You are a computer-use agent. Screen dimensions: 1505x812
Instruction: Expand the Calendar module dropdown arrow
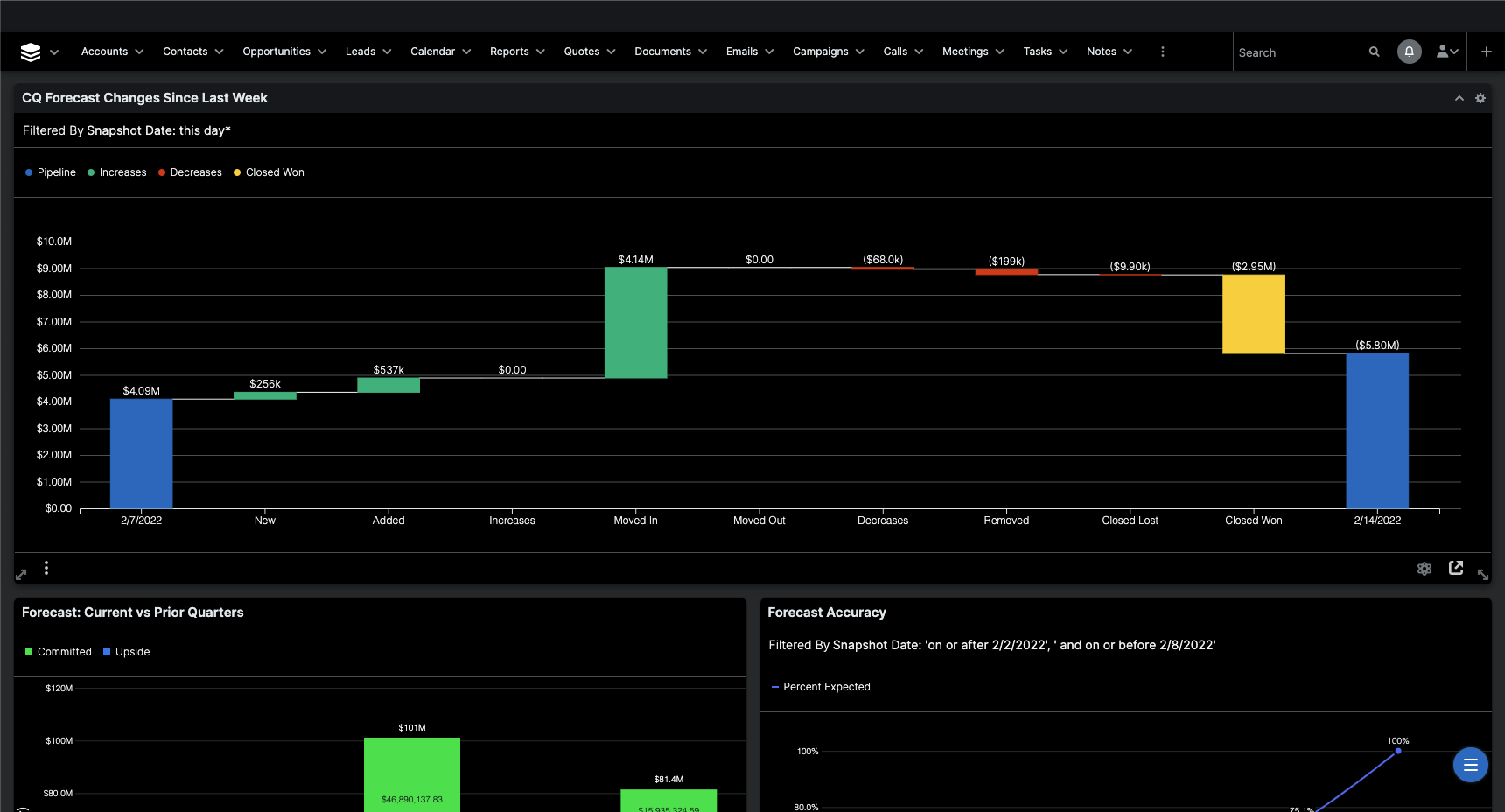point(466,52)
